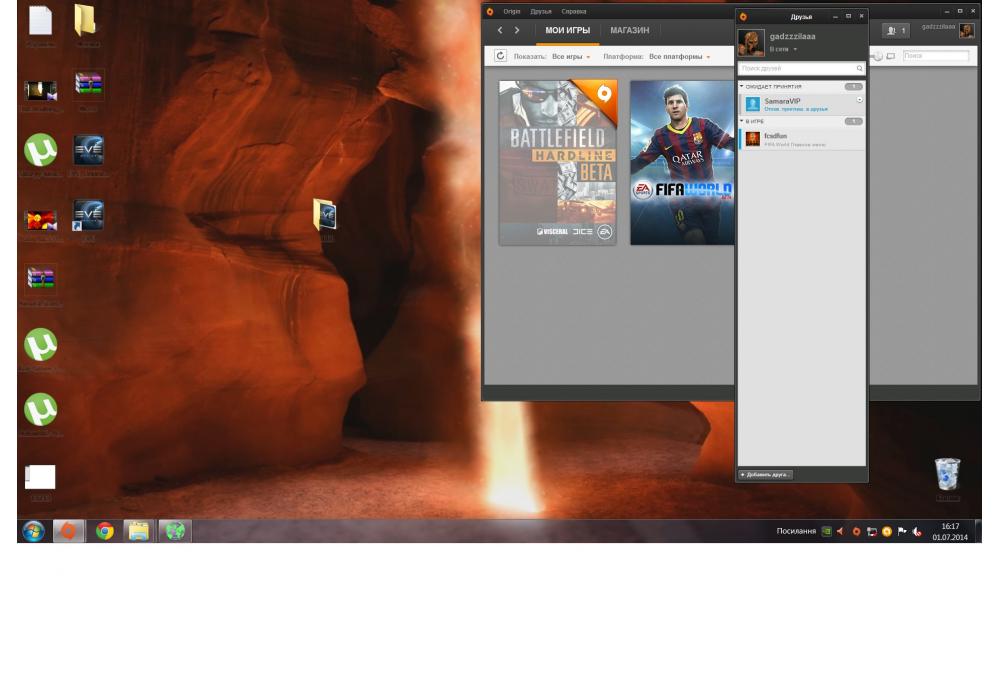Click SamaraVIP's avatar icon
The height and width of the screenshot is (700, 1000).
click(753, 104)
